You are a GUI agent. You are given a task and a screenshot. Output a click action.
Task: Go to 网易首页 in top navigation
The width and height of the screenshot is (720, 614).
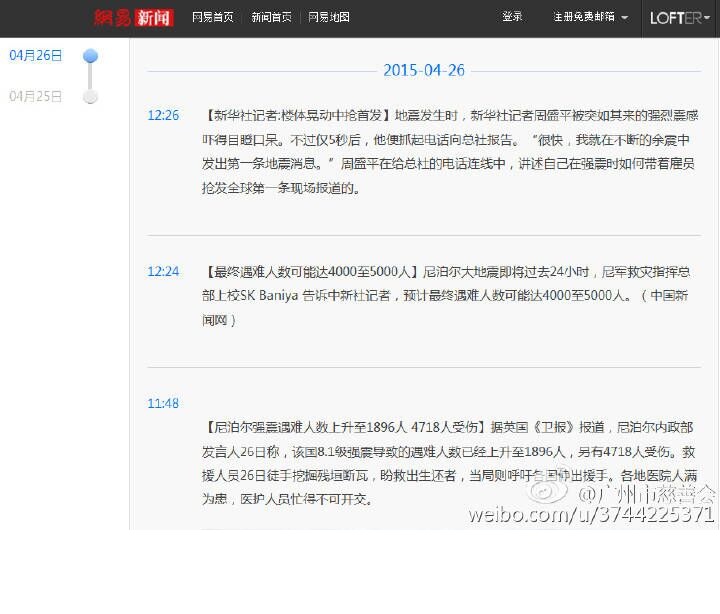(x=213, y=17)
